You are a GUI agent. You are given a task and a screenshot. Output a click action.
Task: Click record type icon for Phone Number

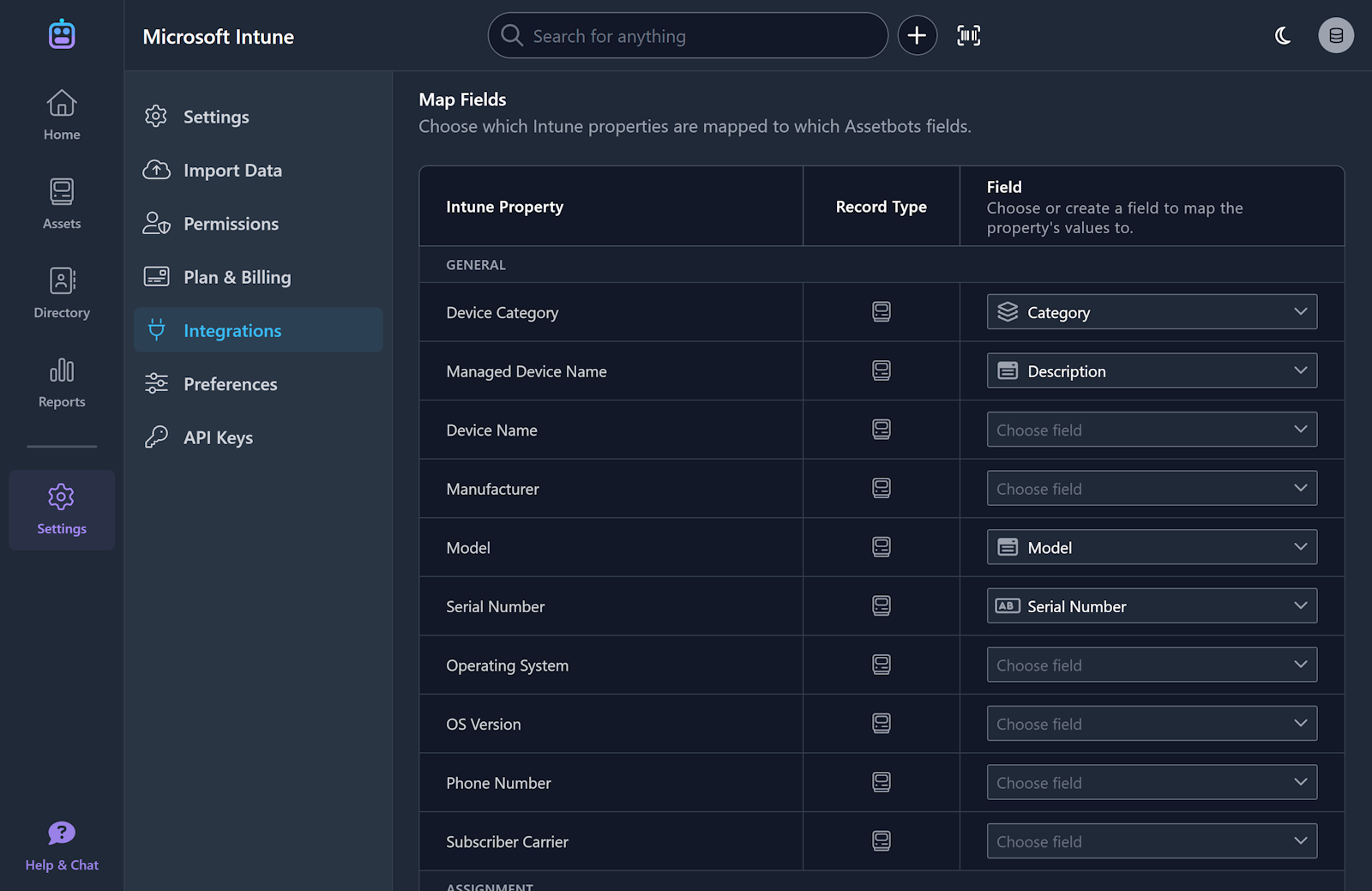click(882, 782)
